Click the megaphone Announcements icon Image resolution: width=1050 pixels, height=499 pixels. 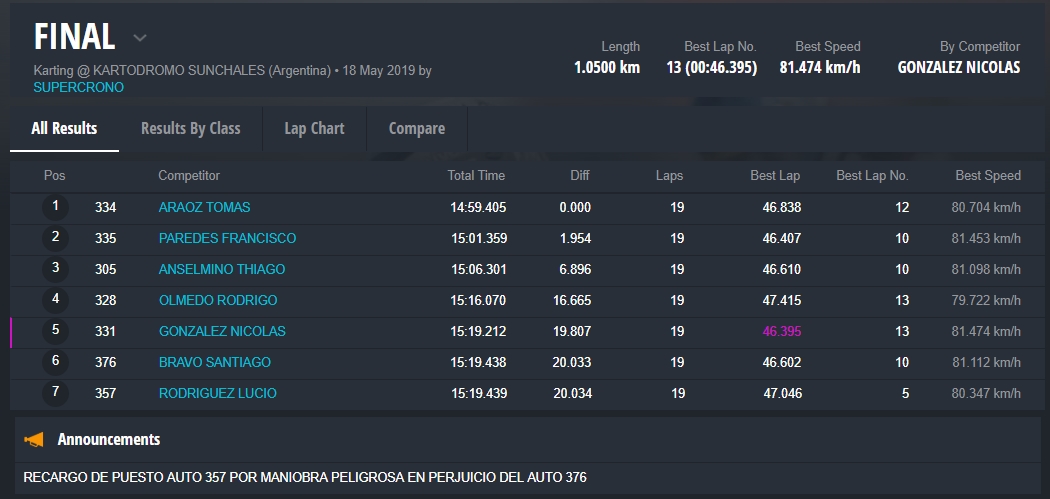click(x=35, y=439)
